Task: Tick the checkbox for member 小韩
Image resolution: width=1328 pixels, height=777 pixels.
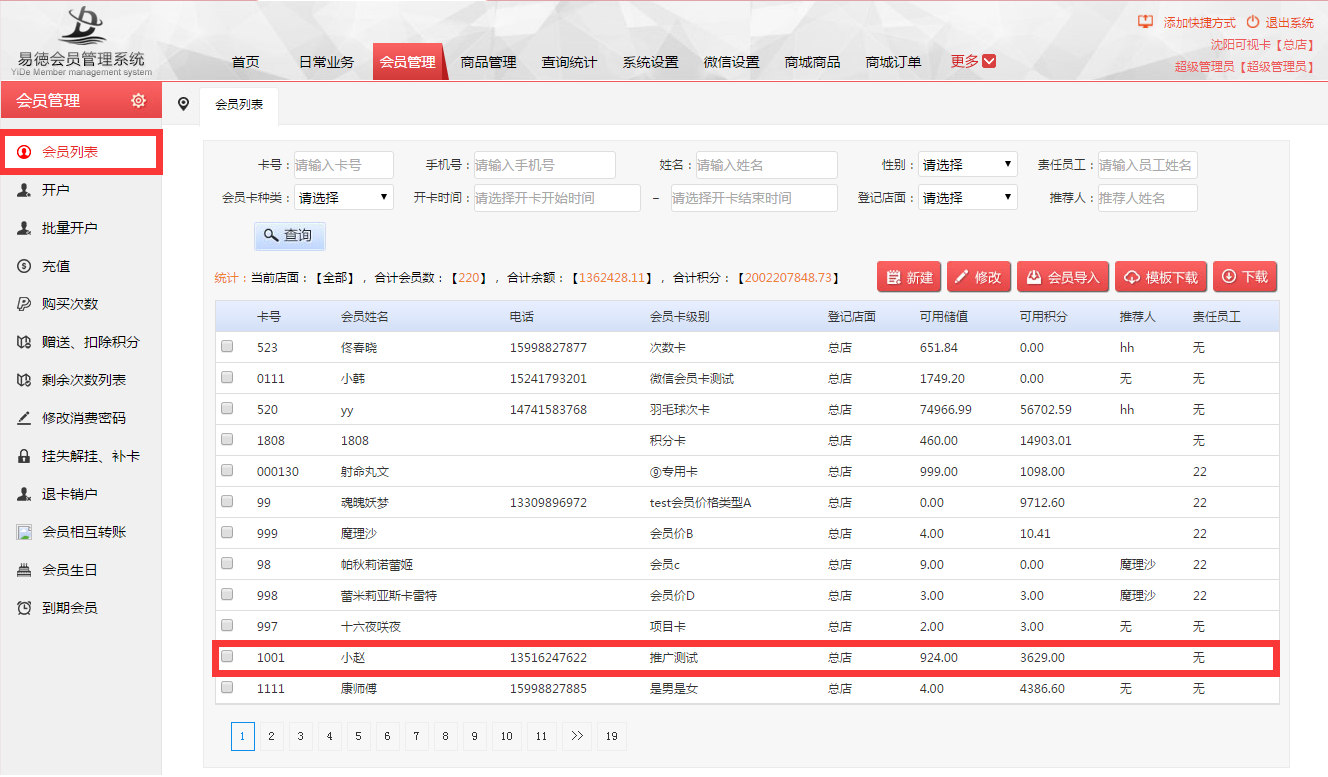Action: coord(227,378)
